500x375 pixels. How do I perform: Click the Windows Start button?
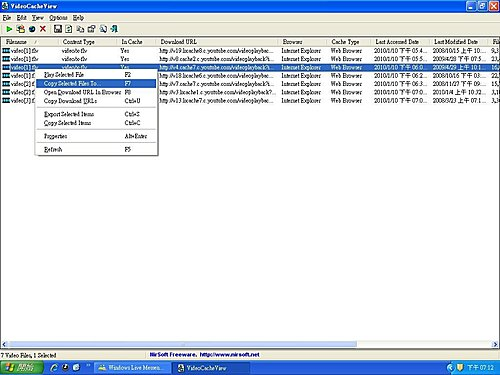point(22,368)
